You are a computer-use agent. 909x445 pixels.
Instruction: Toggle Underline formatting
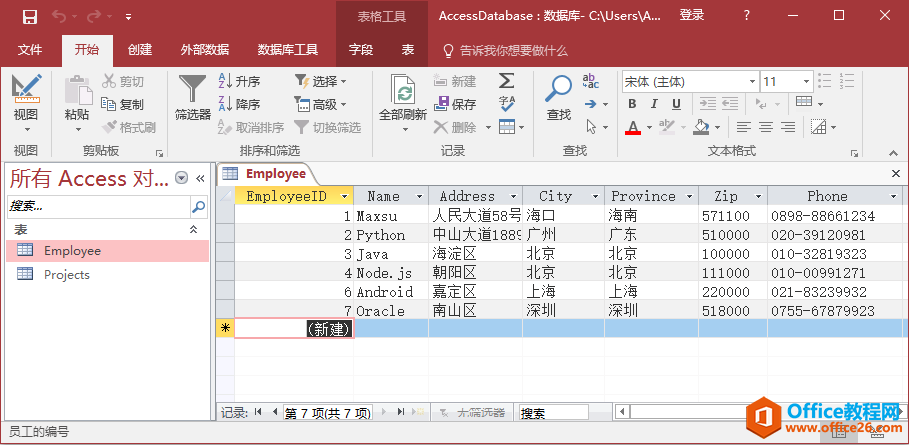point(676,104)
